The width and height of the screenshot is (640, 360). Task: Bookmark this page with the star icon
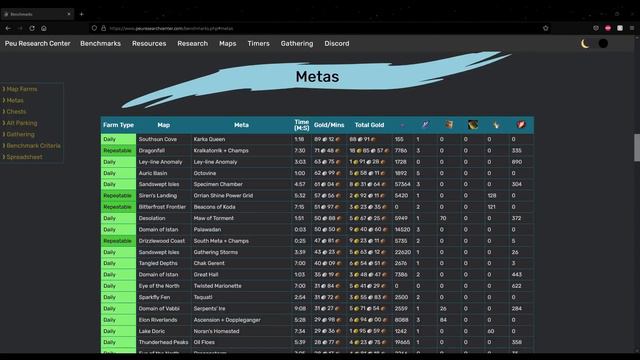click(x=546, y=28)
